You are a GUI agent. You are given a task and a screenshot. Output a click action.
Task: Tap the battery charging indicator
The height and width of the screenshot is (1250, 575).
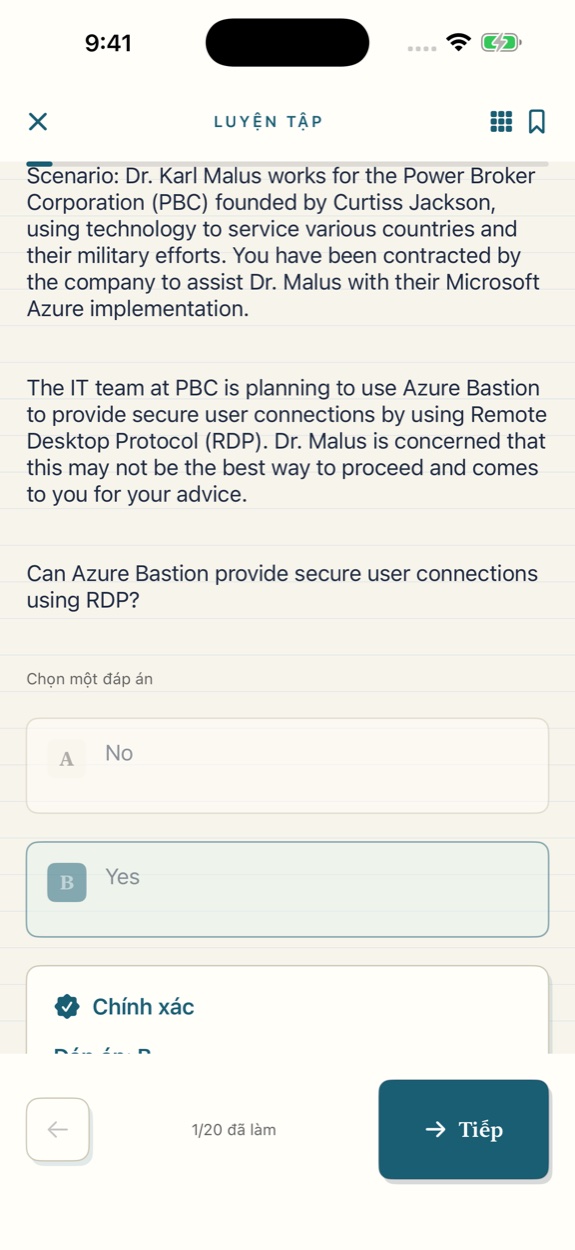point(501,43)
